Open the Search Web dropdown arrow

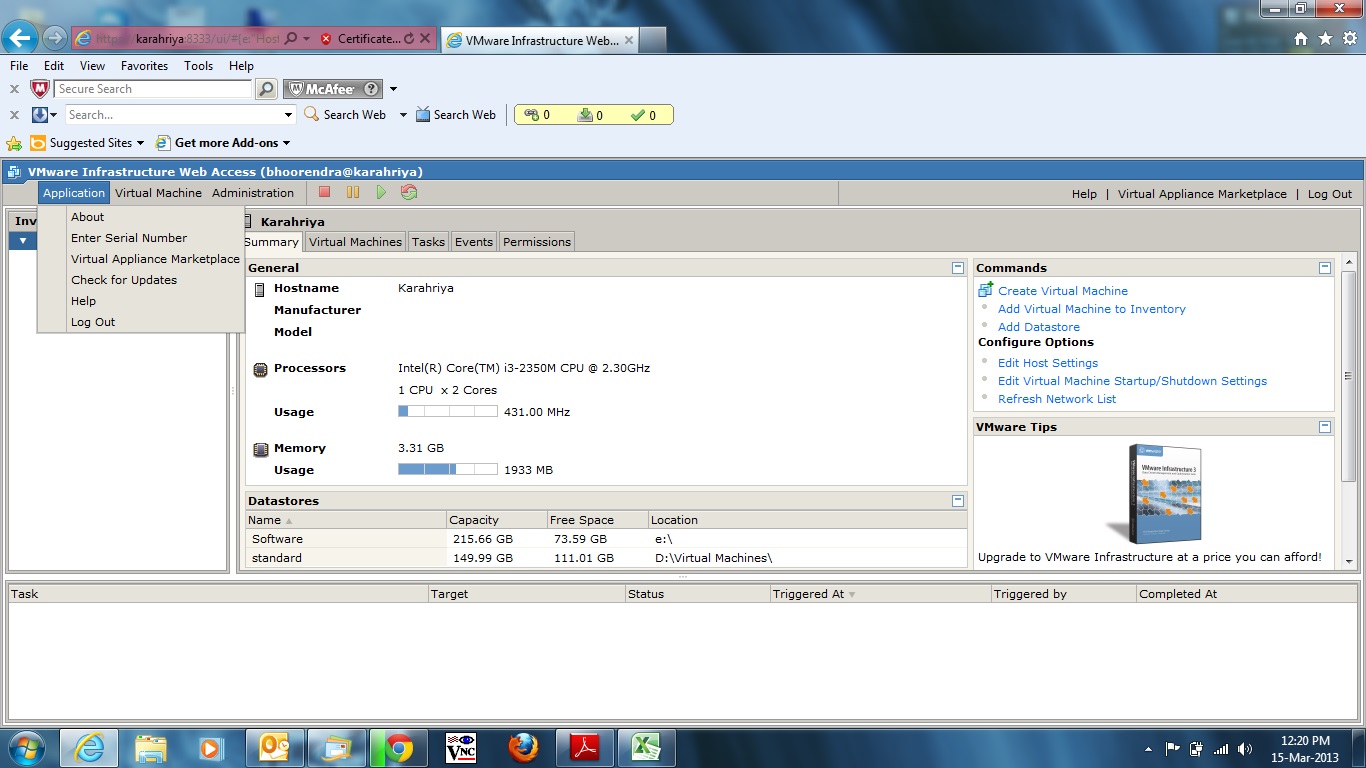[x=403, y=115]
